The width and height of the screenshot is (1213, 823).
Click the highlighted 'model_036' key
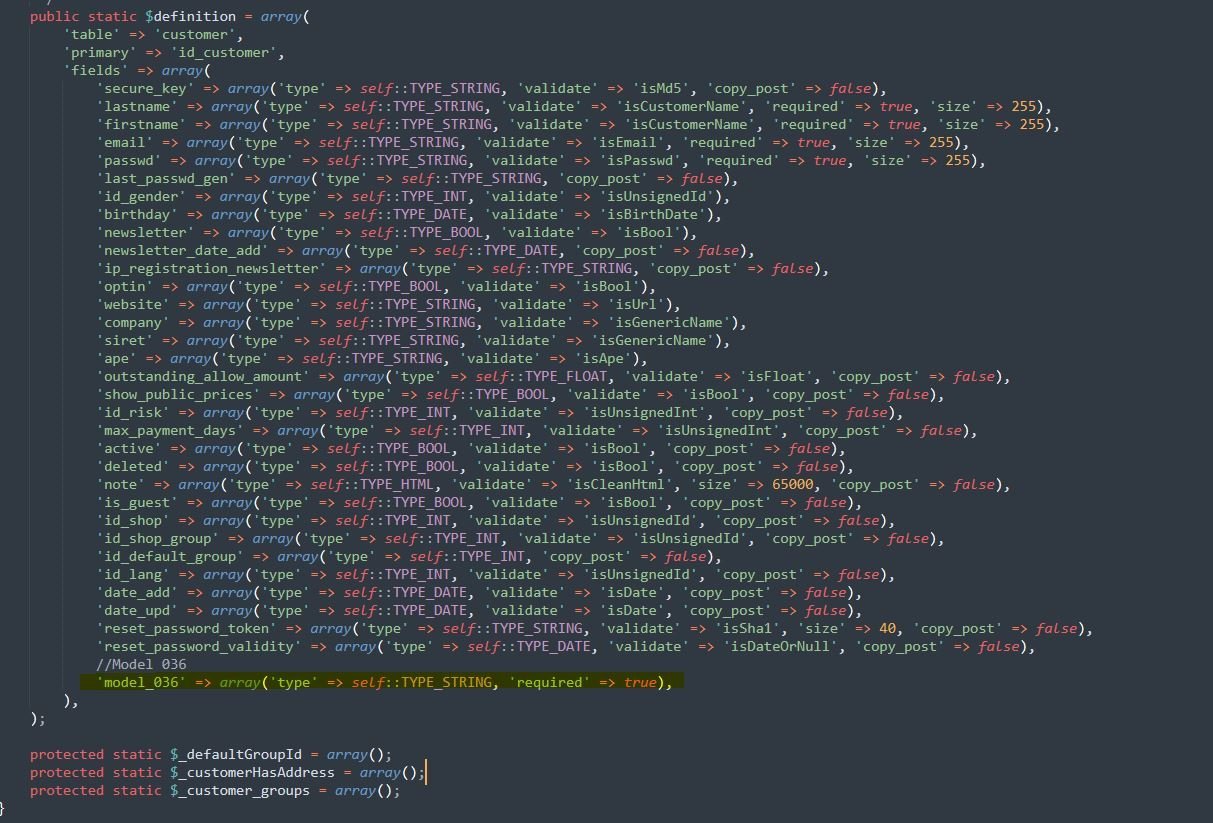click(x=141, y=682)
